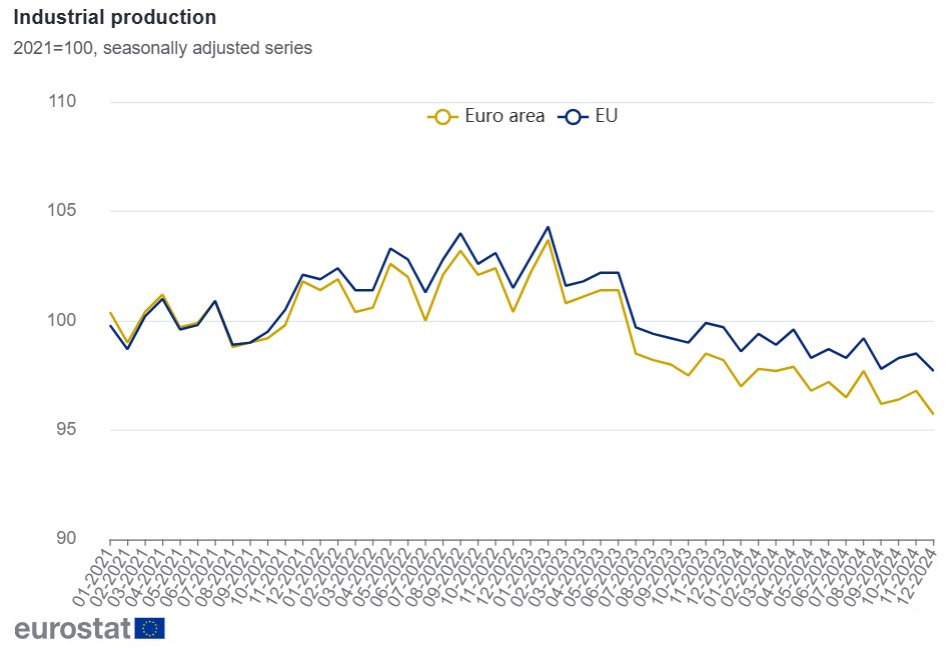Click the EU flag icon beside eurostat
This screenshot has width=949, height=648.
point(153,628)
